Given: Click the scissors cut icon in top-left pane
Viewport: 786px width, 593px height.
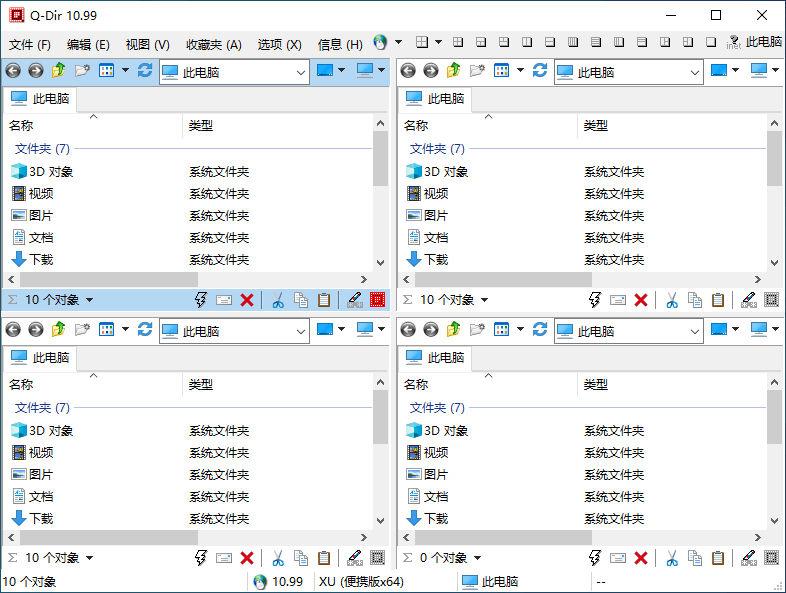Looking at the screenshot, I should (278, 300).
